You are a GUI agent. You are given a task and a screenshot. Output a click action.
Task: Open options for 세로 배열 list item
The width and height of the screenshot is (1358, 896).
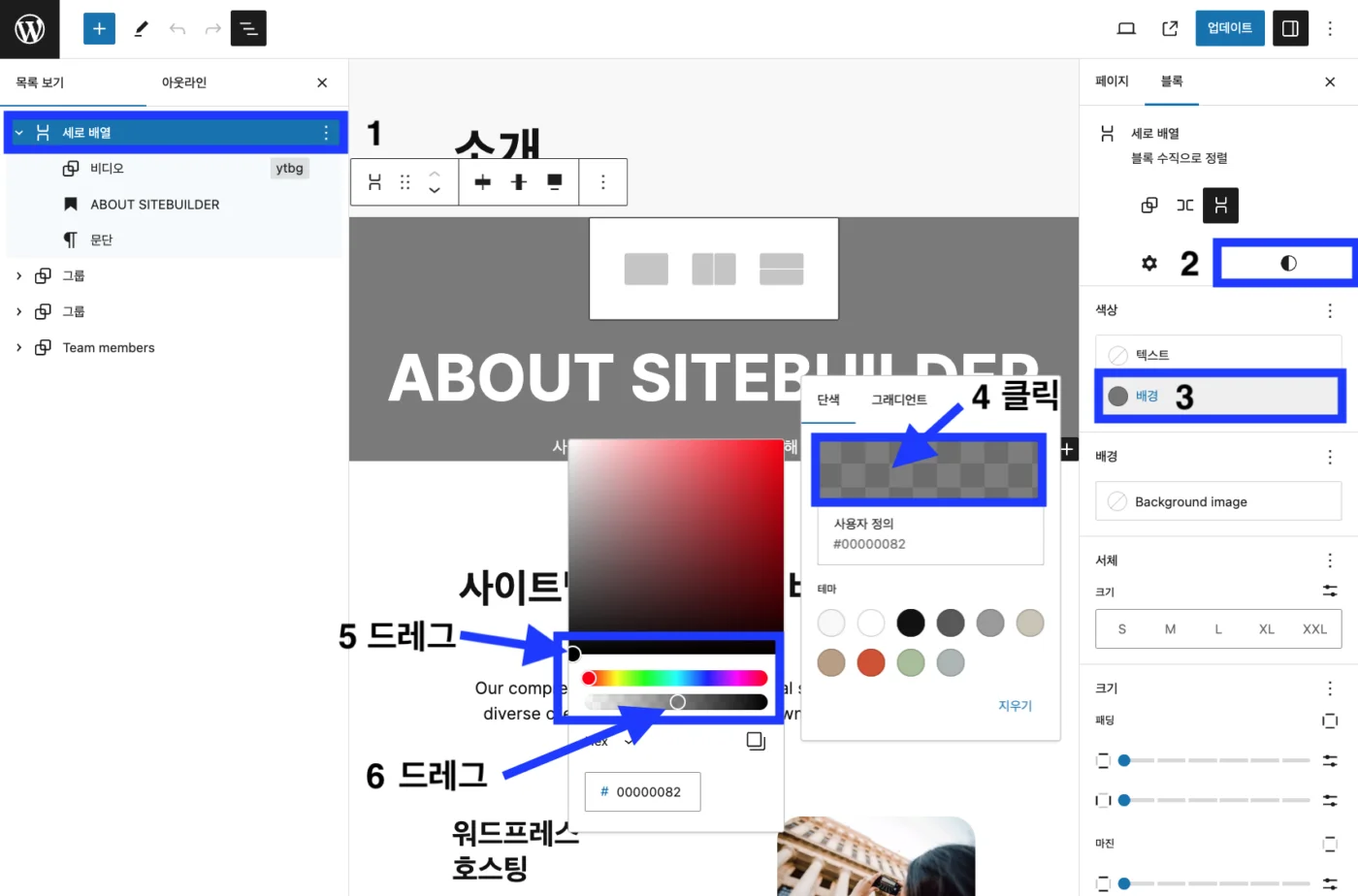[x=326, y=133]
